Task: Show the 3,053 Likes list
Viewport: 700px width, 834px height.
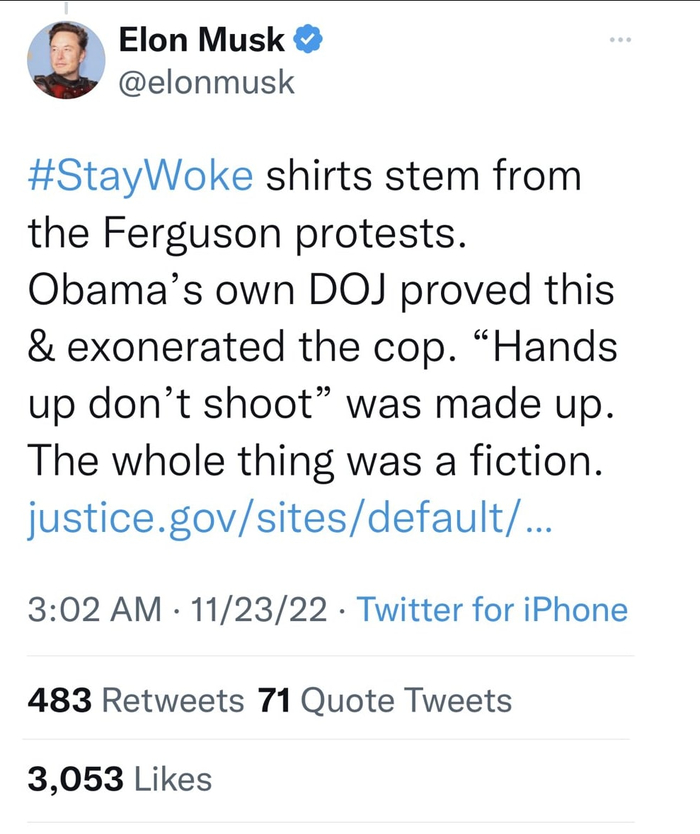Action: click(120, 779)
